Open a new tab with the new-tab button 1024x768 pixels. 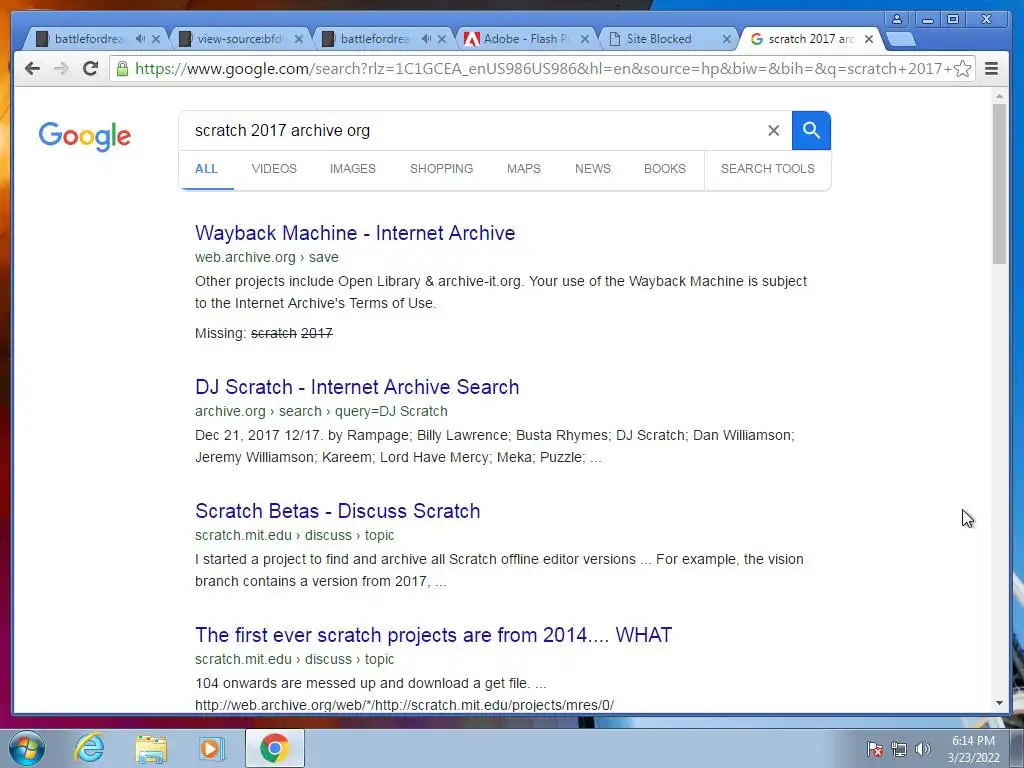click(x=901, y=39)
